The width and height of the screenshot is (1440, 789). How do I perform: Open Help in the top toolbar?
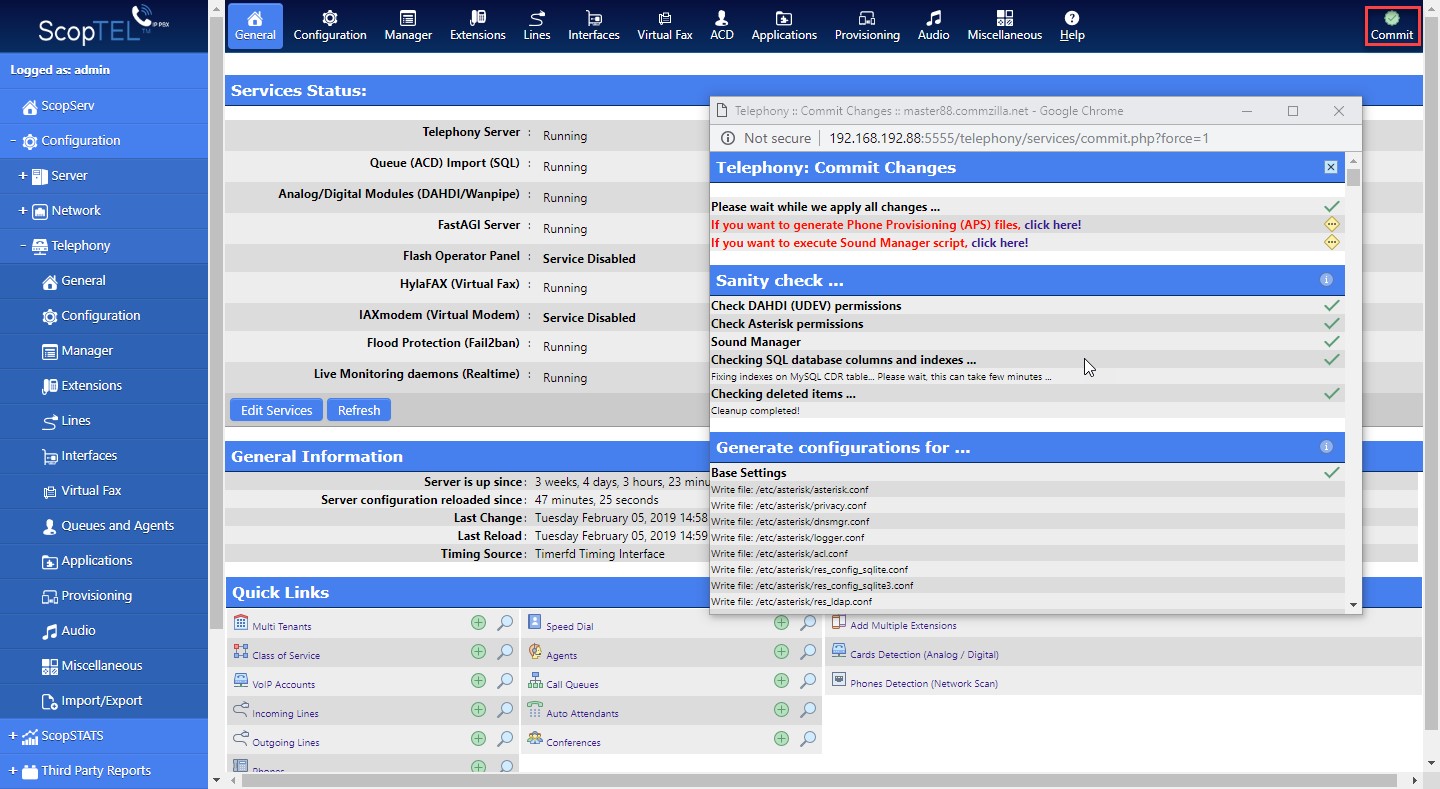1072,26
